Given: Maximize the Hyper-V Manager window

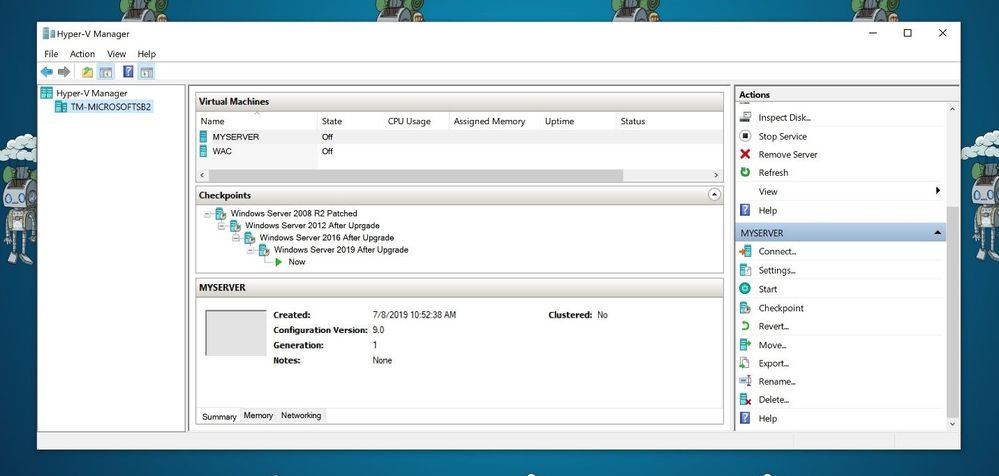Looking at the screenshot, I should [907, 33].
